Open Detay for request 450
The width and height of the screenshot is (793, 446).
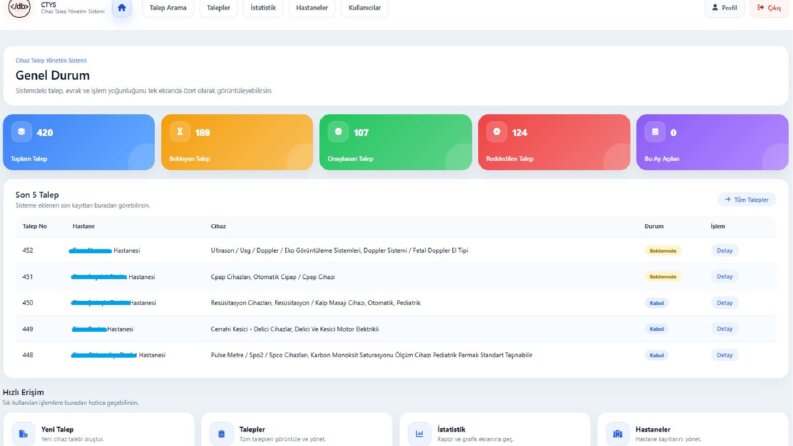[x=724, y=303]
